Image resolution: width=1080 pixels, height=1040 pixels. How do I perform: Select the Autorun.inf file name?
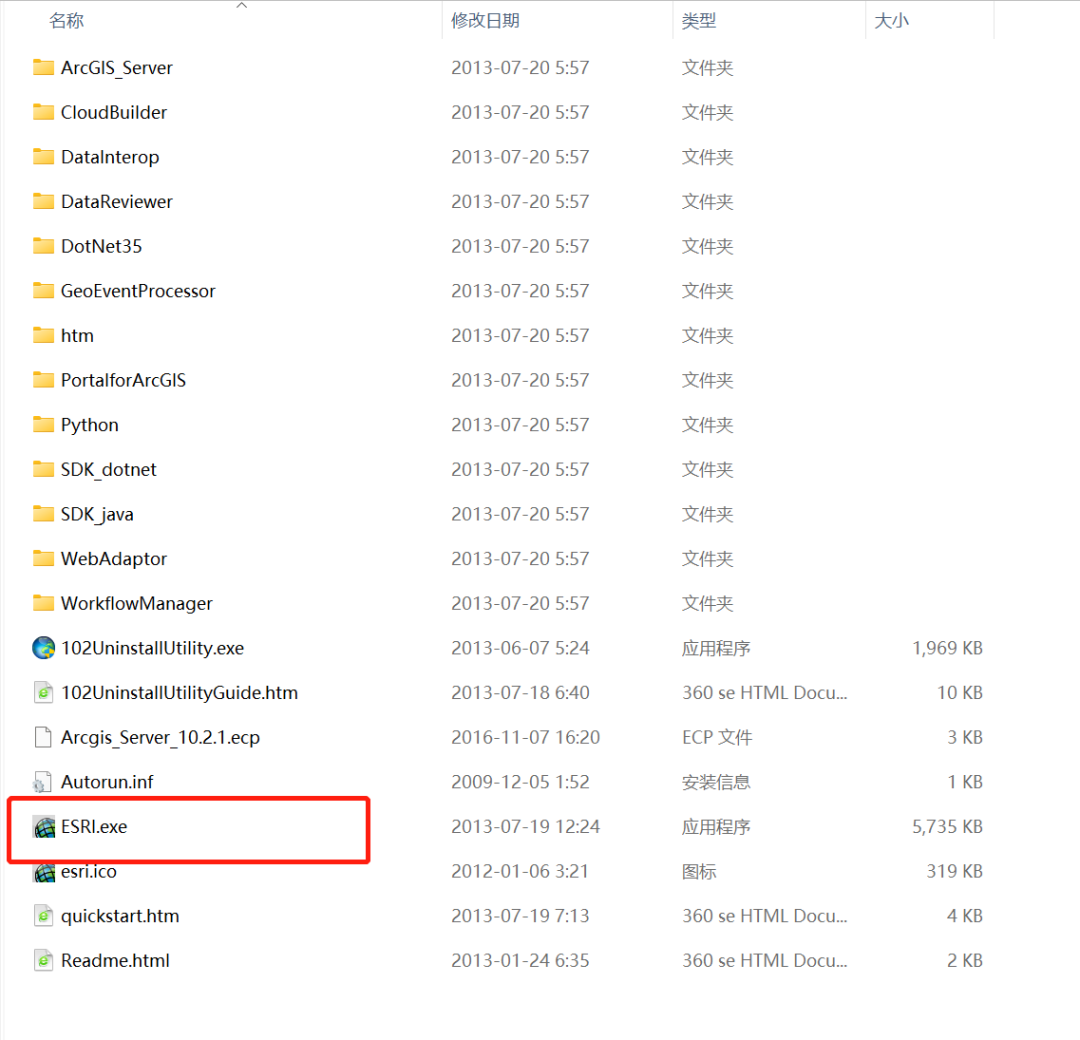(x=107, y=782)
